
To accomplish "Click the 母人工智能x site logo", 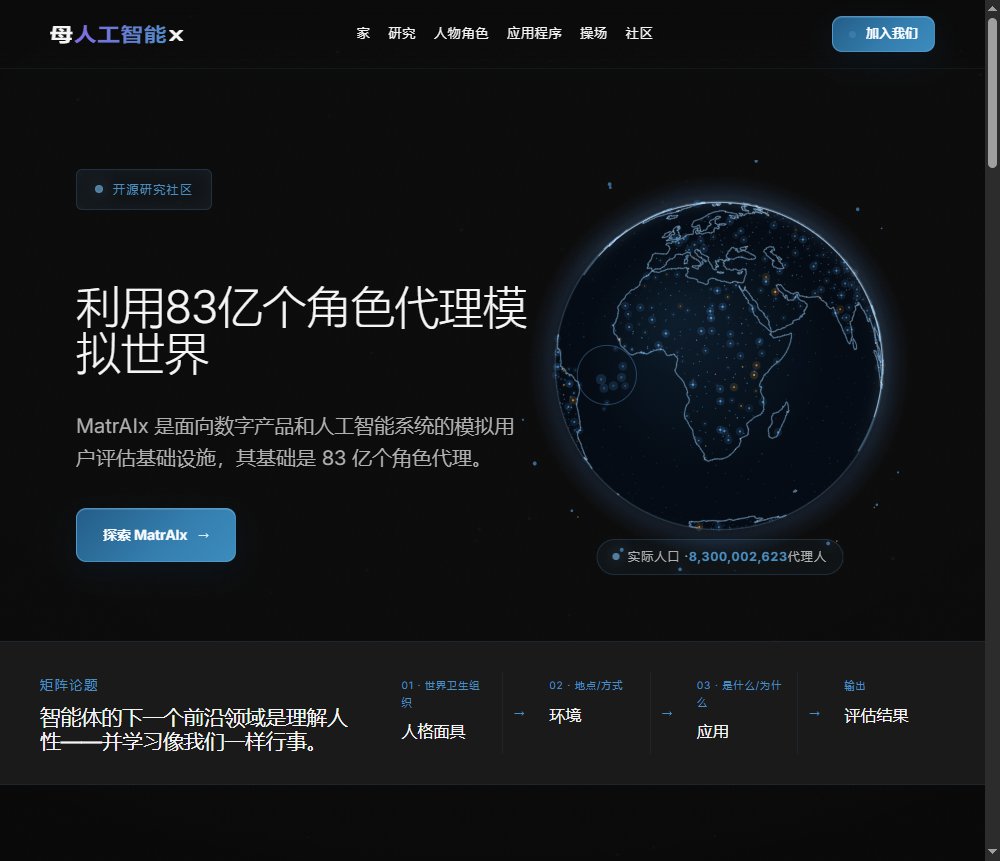I will [x=117, y=34].
